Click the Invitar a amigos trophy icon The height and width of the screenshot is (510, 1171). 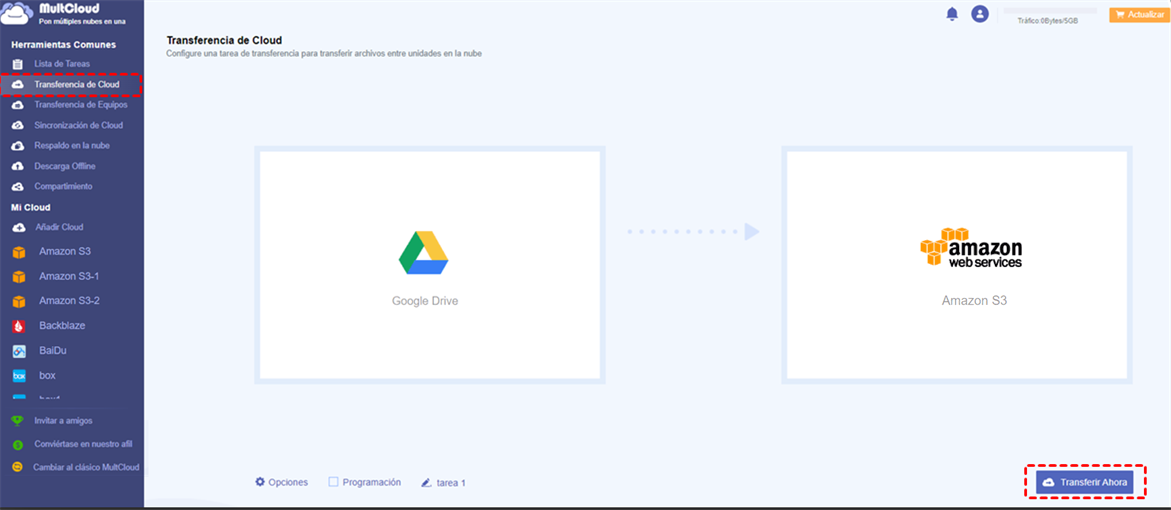(x=17, y=421)
